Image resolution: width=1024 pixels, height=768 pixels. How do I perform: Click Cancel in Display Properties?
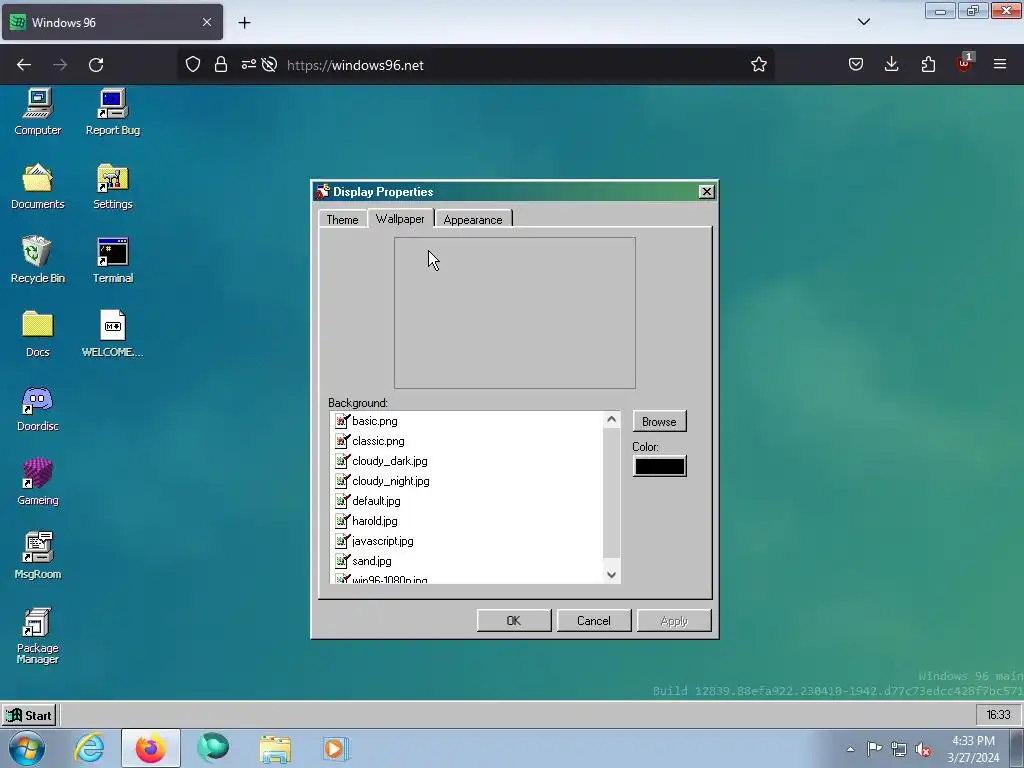coord(594,620)
